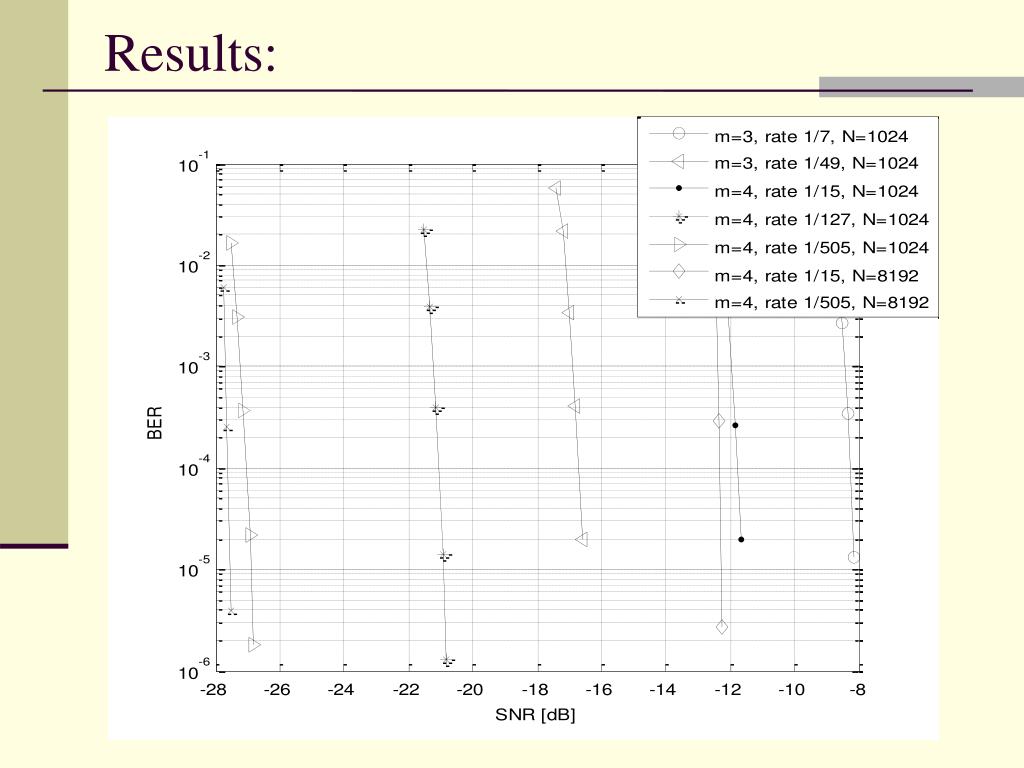Click the 'BER' y-axis label

(155, 423)
